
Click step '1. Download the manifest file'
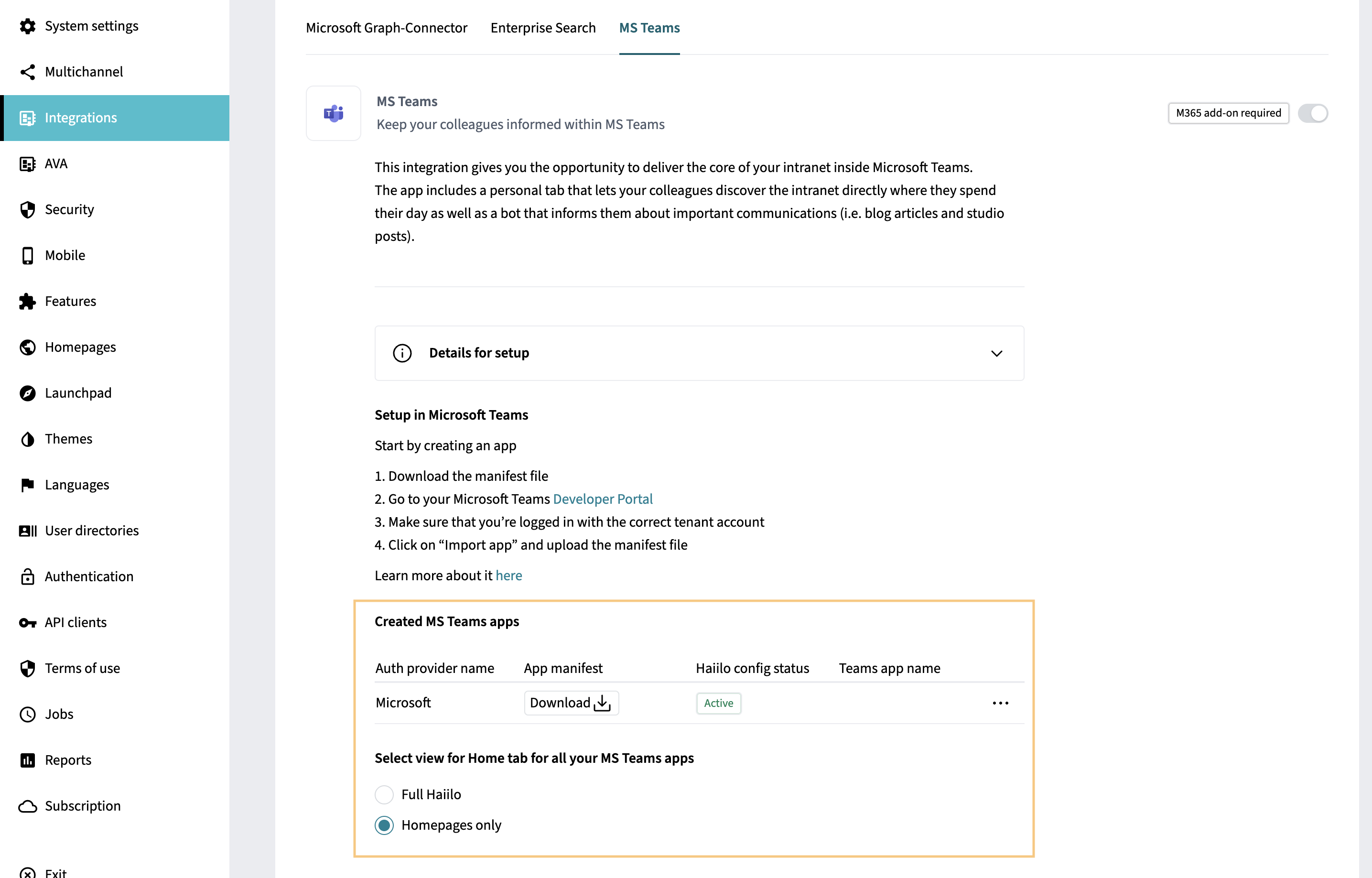pos(461,476)
